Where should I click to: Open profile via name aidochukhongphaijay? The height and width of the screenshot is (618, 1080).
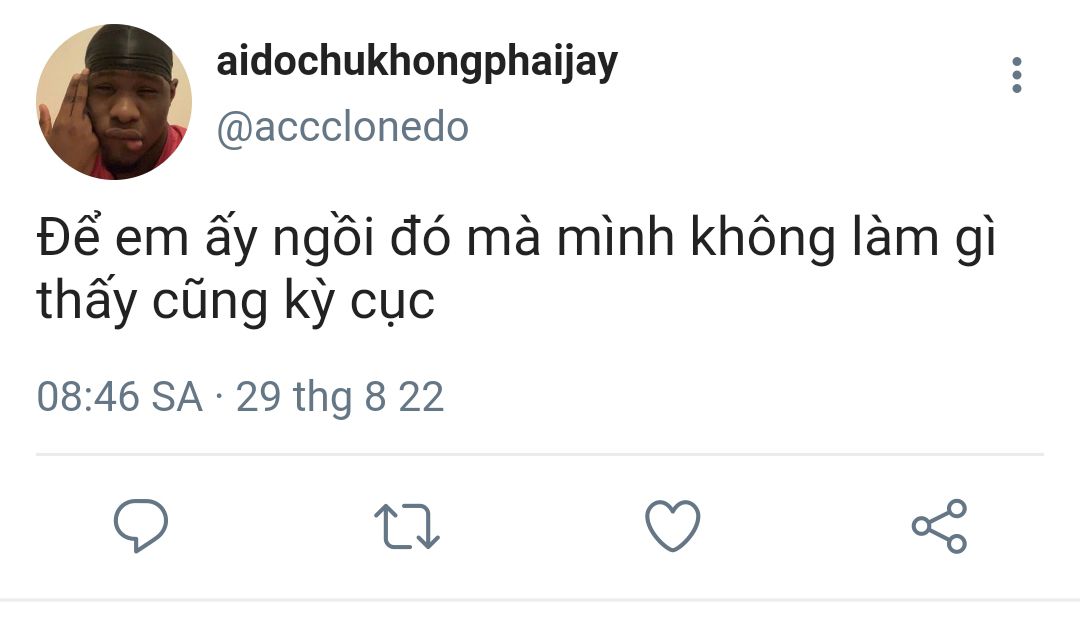coord(417,63)
